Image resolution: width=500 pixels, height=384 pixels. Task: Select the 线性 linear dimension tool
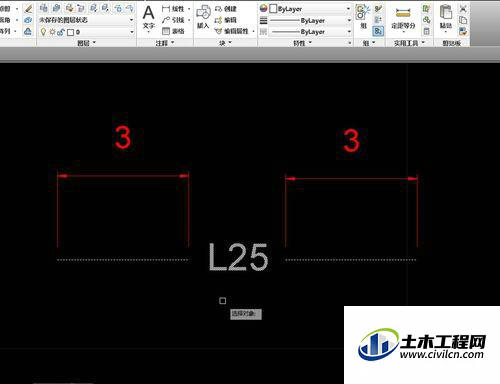(x=173, y=9)
